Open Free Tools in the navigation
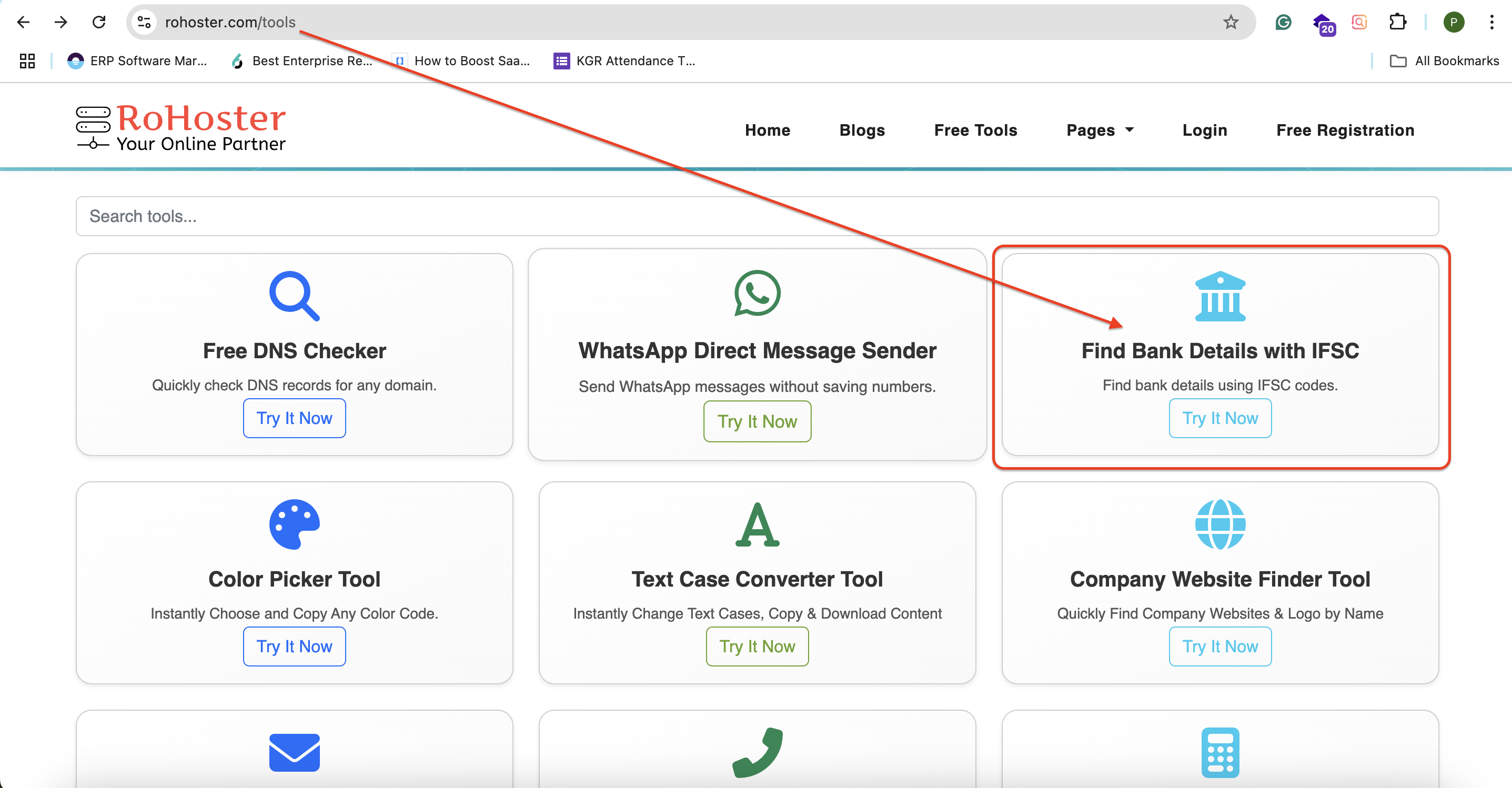The width and height of the screenshot is (1512, 788). click(975, 130)
